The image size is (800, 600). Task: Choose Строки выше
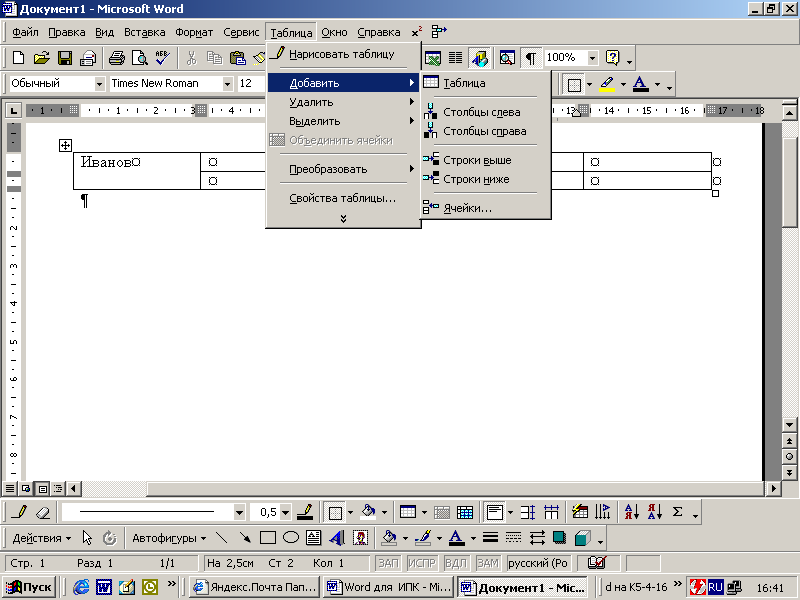[486, 160]
